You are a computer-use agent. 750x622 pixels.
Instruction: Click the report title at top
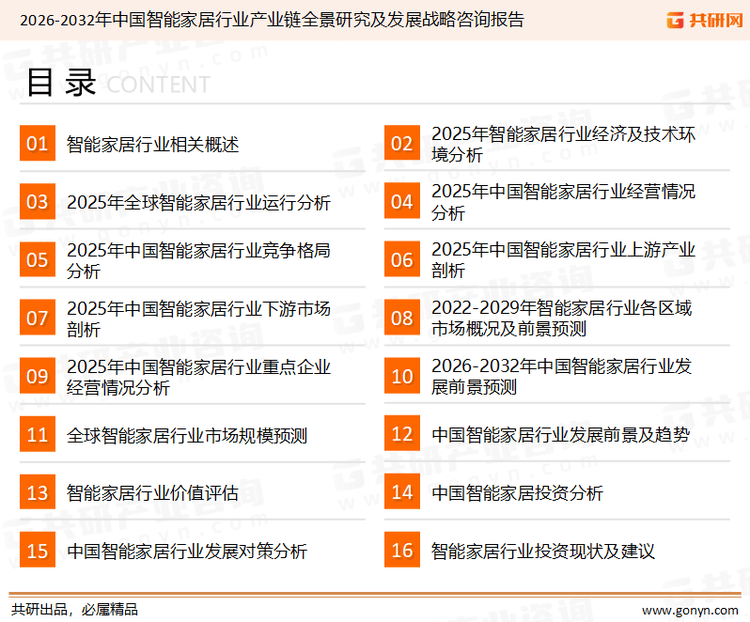click(x=271, y=19)
